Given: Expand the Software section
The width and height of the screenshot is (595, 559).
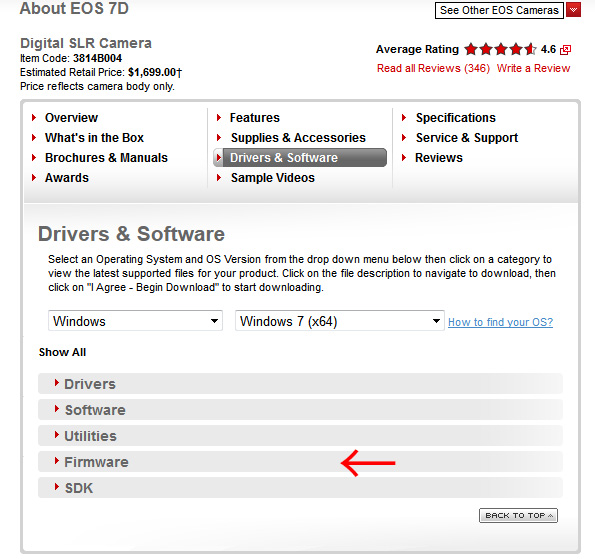Looking at the screenshot, I should [300, 410].
